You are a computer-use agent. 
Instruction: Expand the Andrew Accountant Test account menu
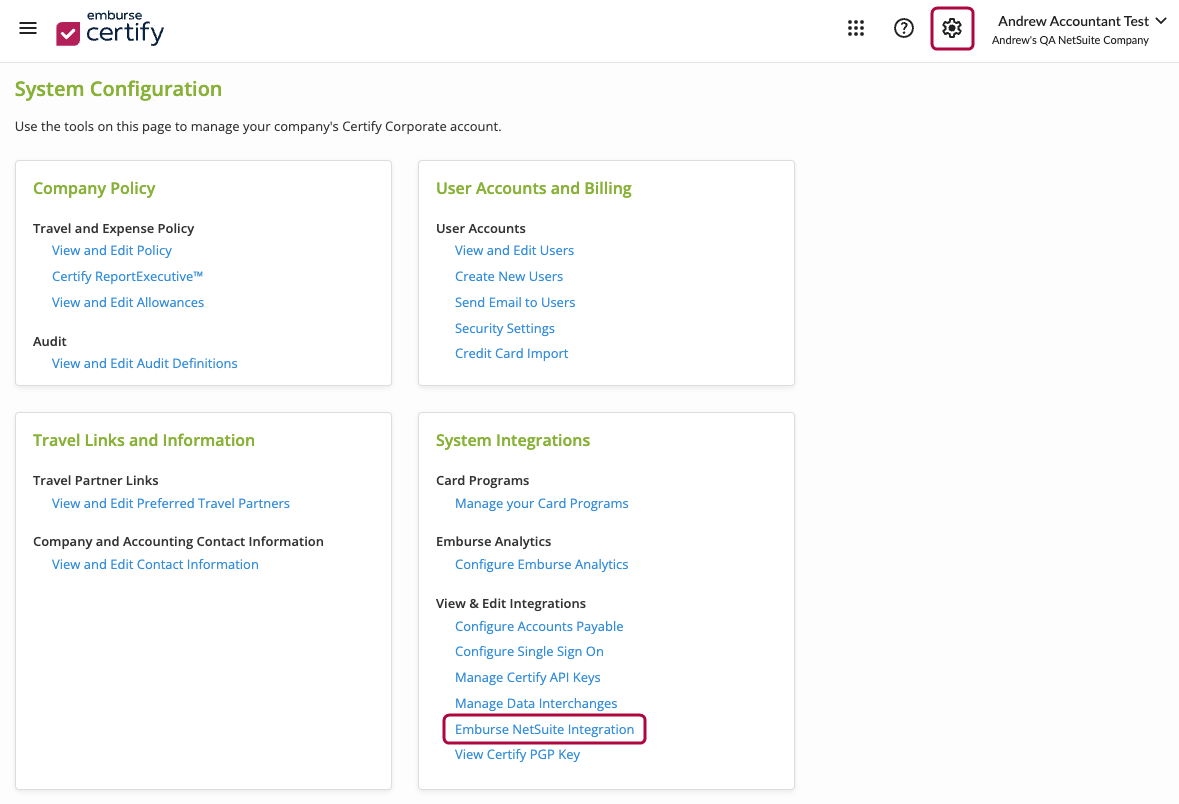coord(1081,20)
